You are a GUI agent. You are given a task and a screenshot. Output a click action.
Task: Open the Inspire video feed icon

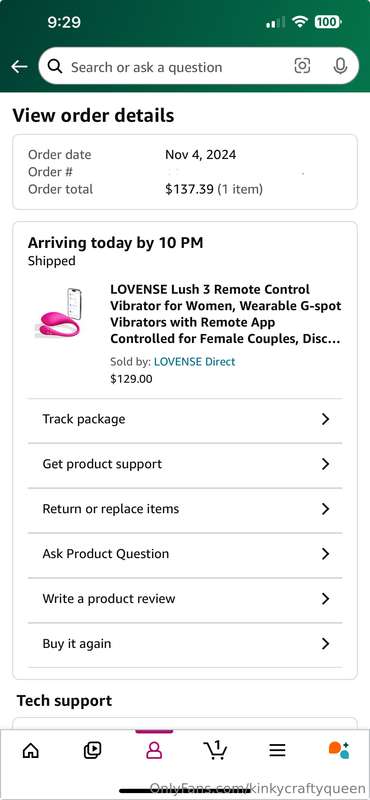[x=92, y=749]
